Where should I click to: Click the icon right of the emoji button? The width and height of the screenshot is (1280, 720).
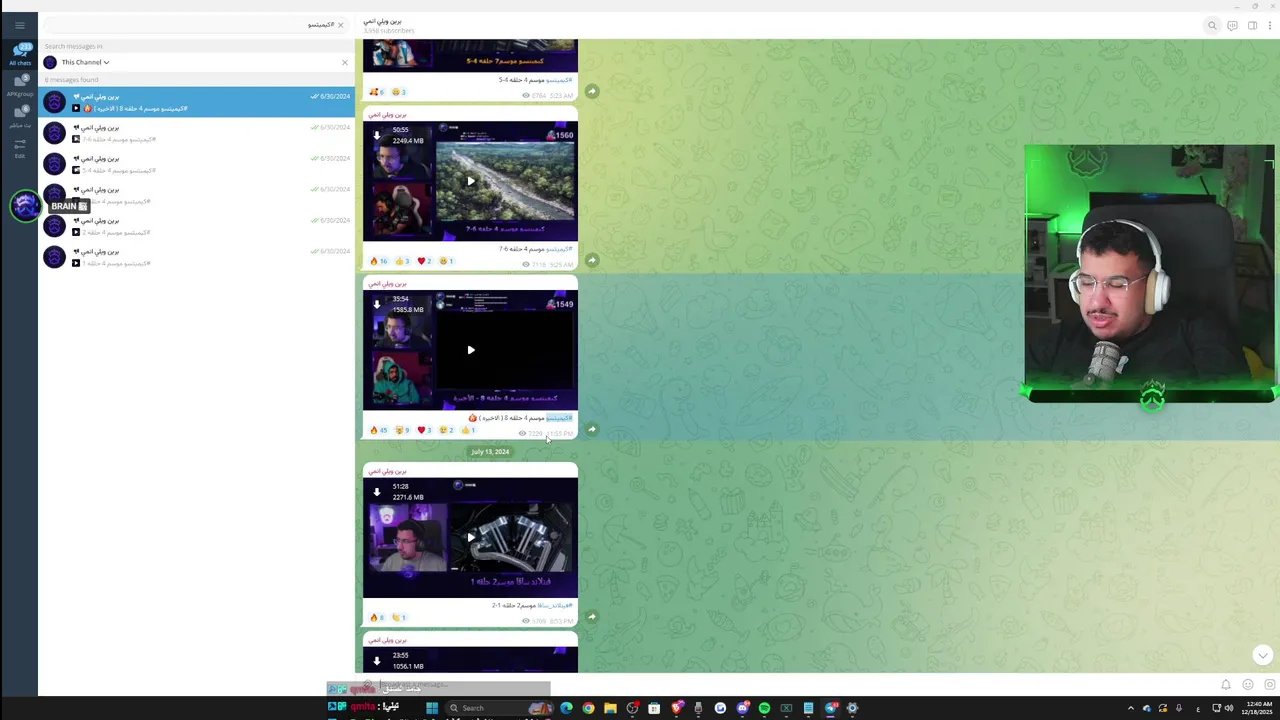[x=1269, y=685]
